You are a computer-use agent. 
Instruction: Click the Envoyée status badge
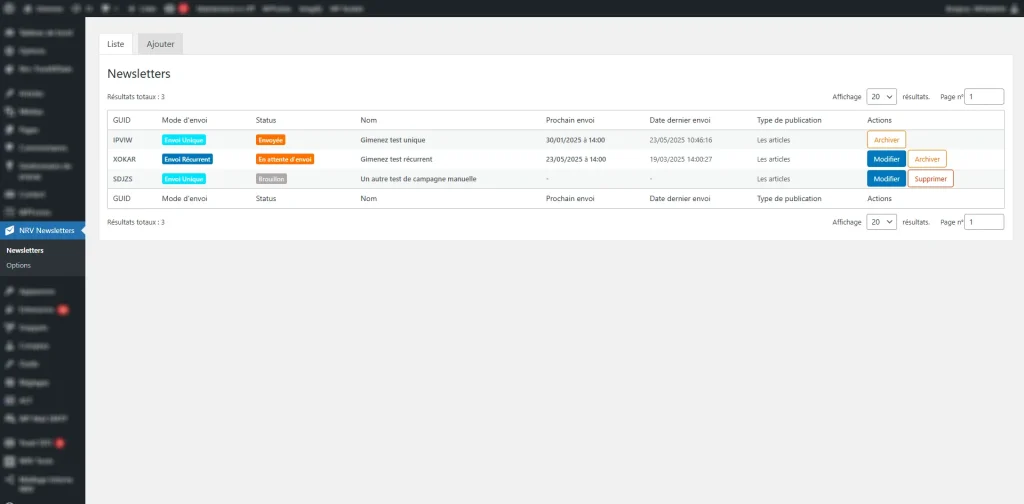point(270,140)
